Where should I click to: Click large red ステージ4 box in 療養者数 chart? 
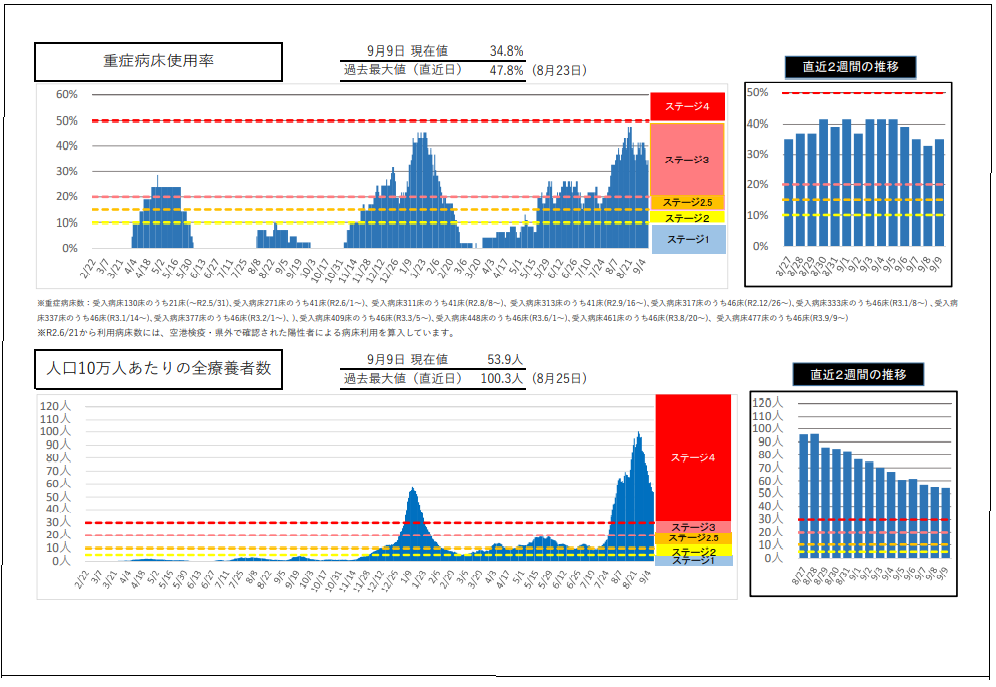click(692, 456)
